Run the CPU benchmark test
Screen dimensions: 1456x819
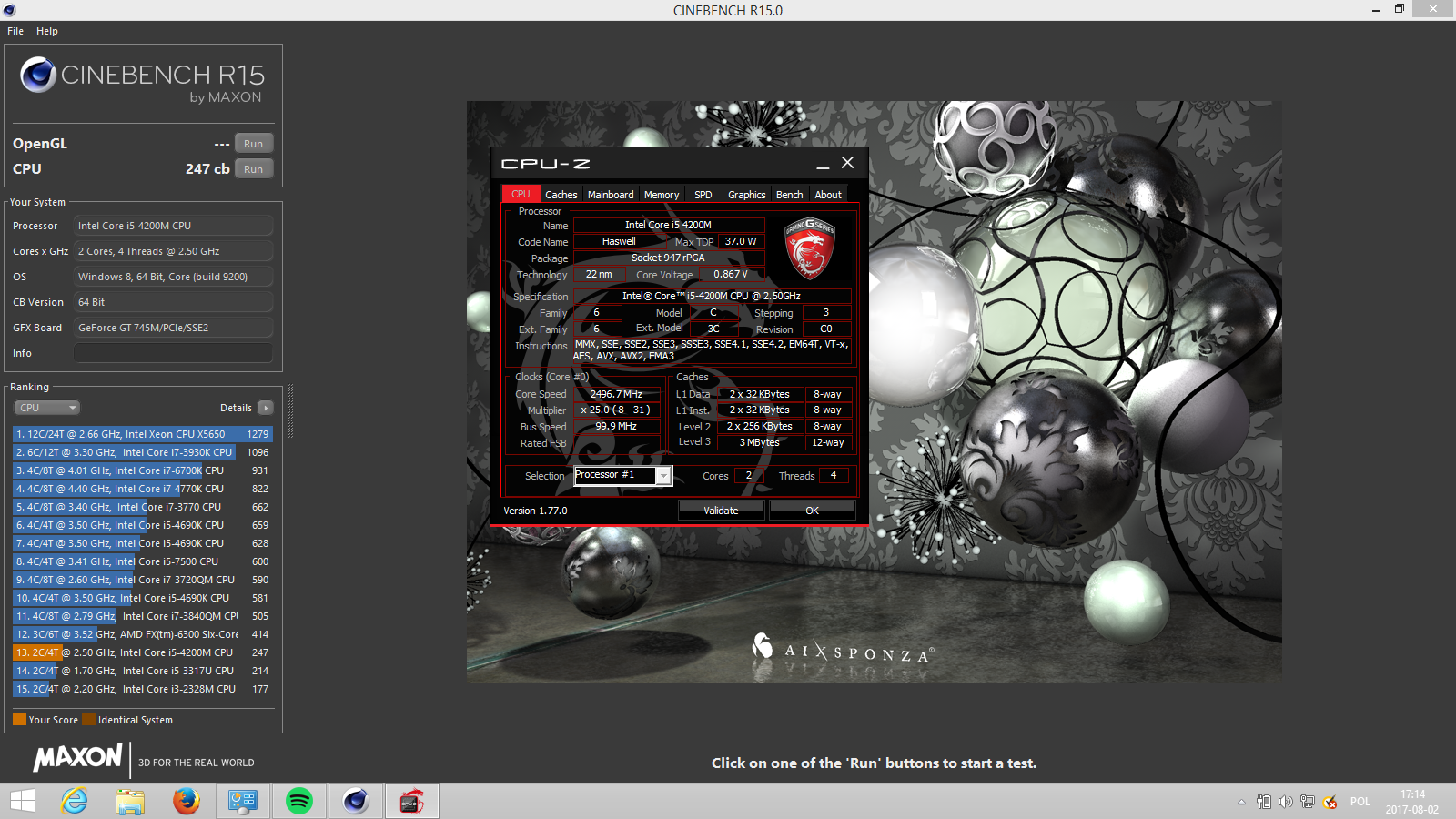254,169
